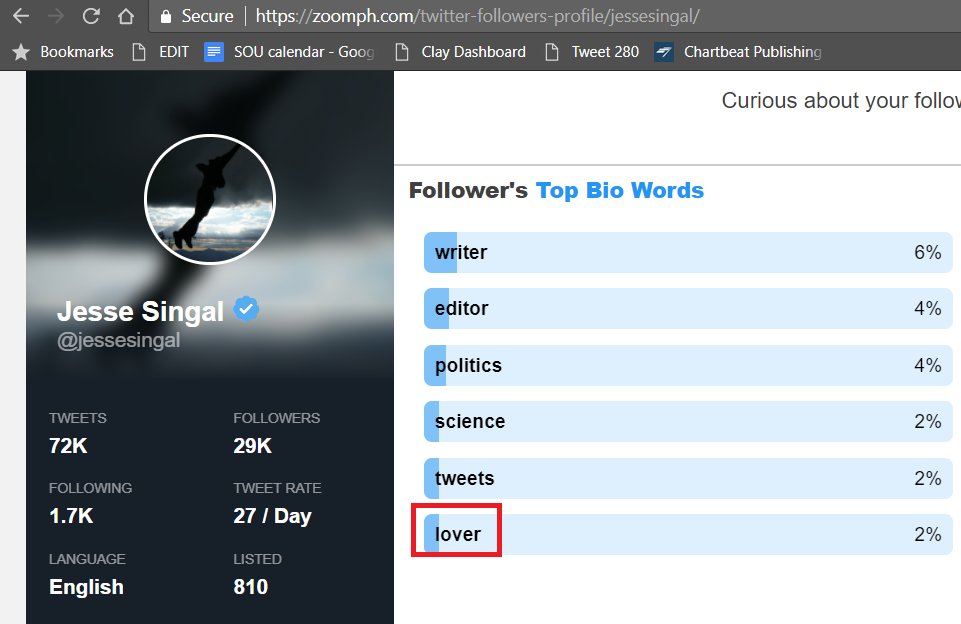Open the Bookmarks star item
961x624 pixels.
click(63, 52)
